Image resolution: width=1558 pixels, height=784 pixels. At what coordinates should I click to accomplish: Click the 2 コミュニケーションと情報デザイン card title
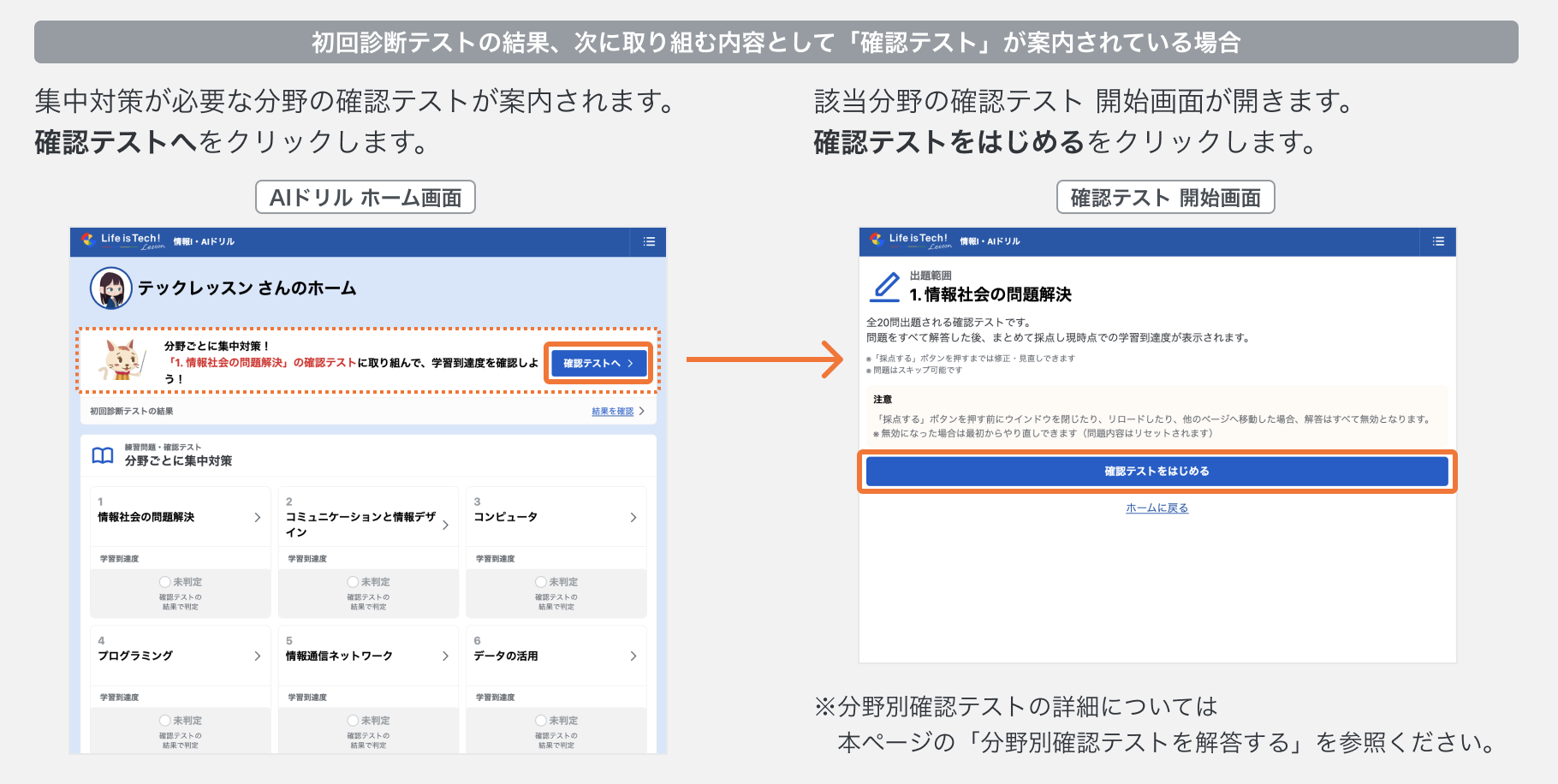click(x=360, y=525)
